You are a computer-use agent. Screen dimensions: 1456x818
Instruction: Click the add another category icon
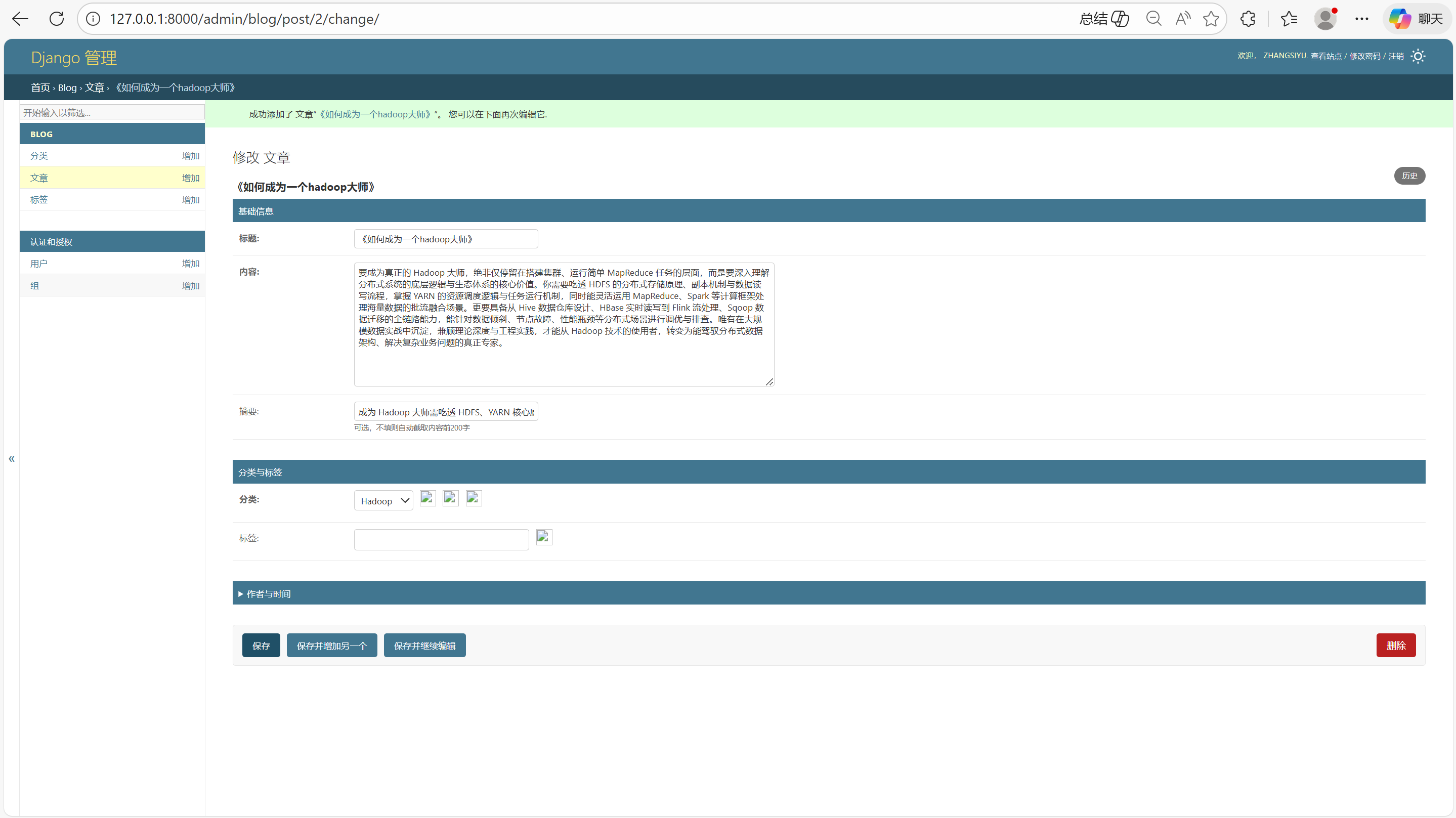[450, 498]
